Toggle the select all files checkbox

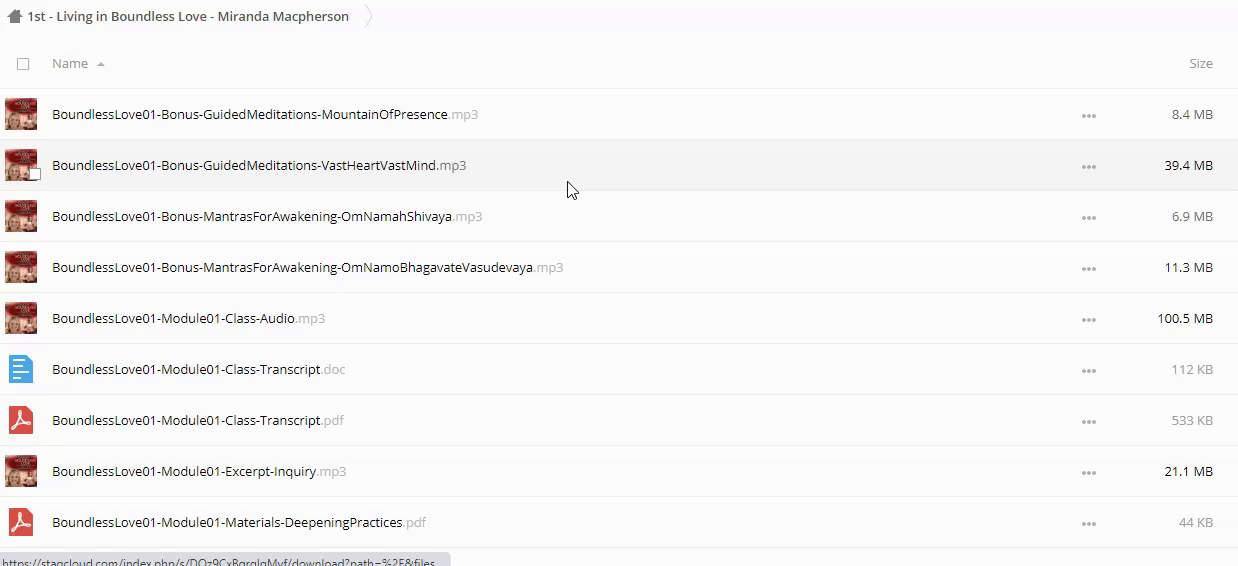23,64
